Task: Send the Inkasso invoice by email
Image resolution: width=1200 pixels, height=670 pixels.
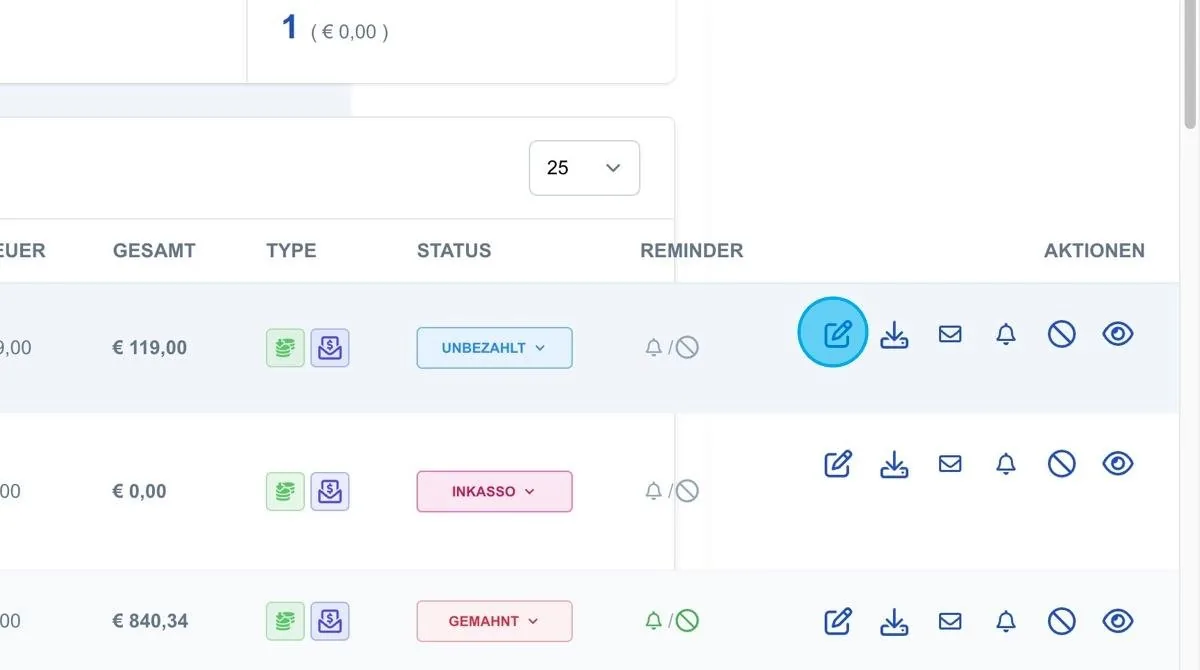Action: 950,463
